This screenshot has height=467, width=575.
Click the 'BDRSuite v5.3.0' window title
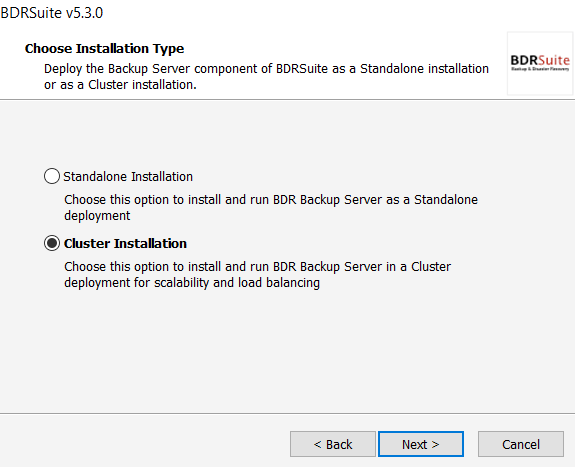pyautogui.click(x=52, y=13)
